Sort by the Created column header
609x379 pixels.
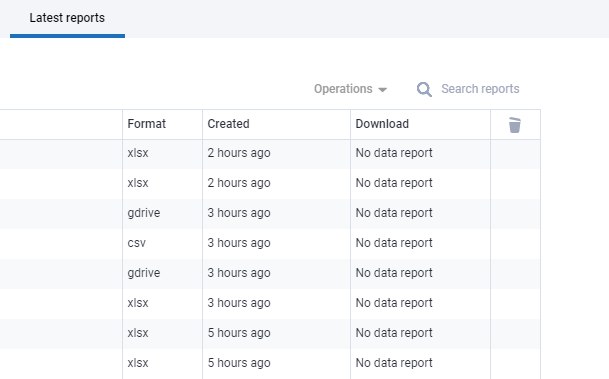228,124
